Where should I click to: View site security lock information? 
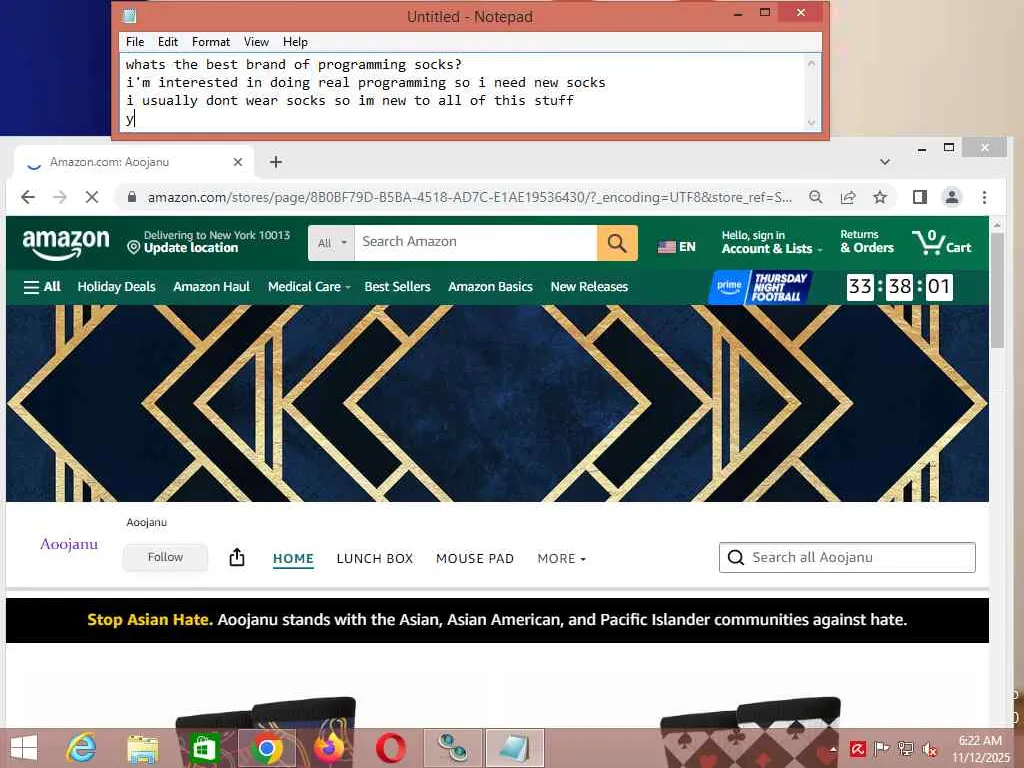pos(132,197)
